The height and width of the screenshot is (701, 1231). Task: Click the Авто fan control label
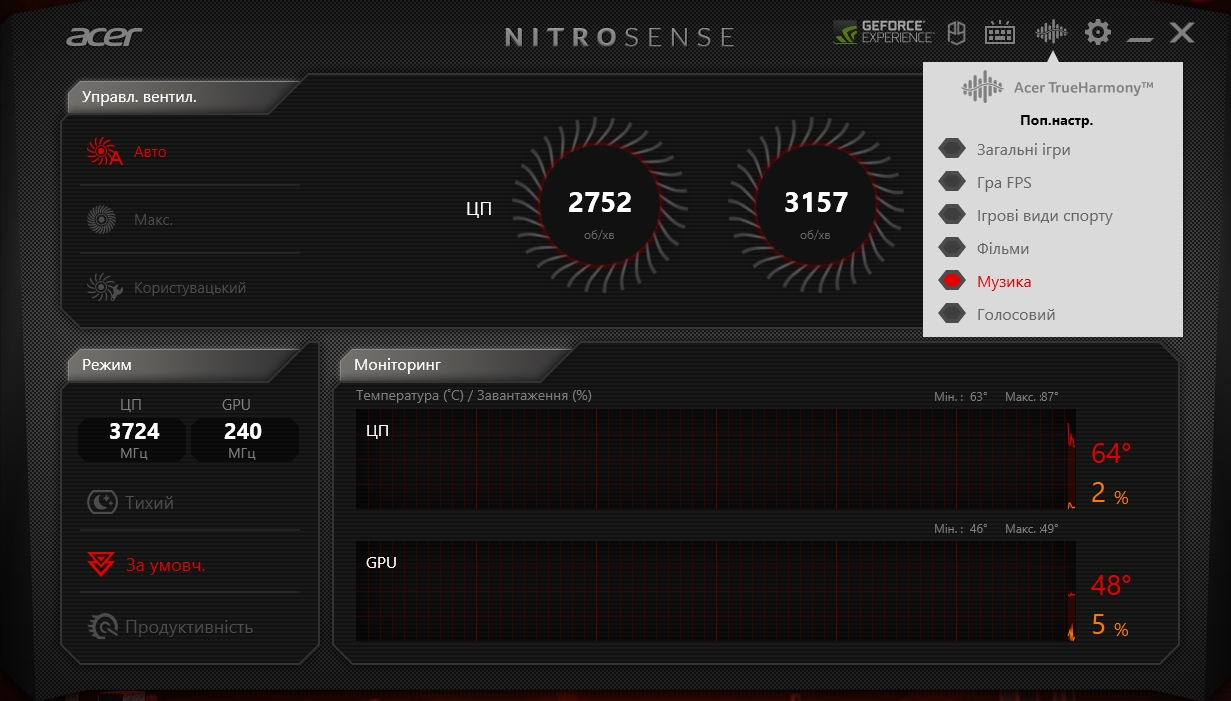pyautogui.click(x=150, y=152)
